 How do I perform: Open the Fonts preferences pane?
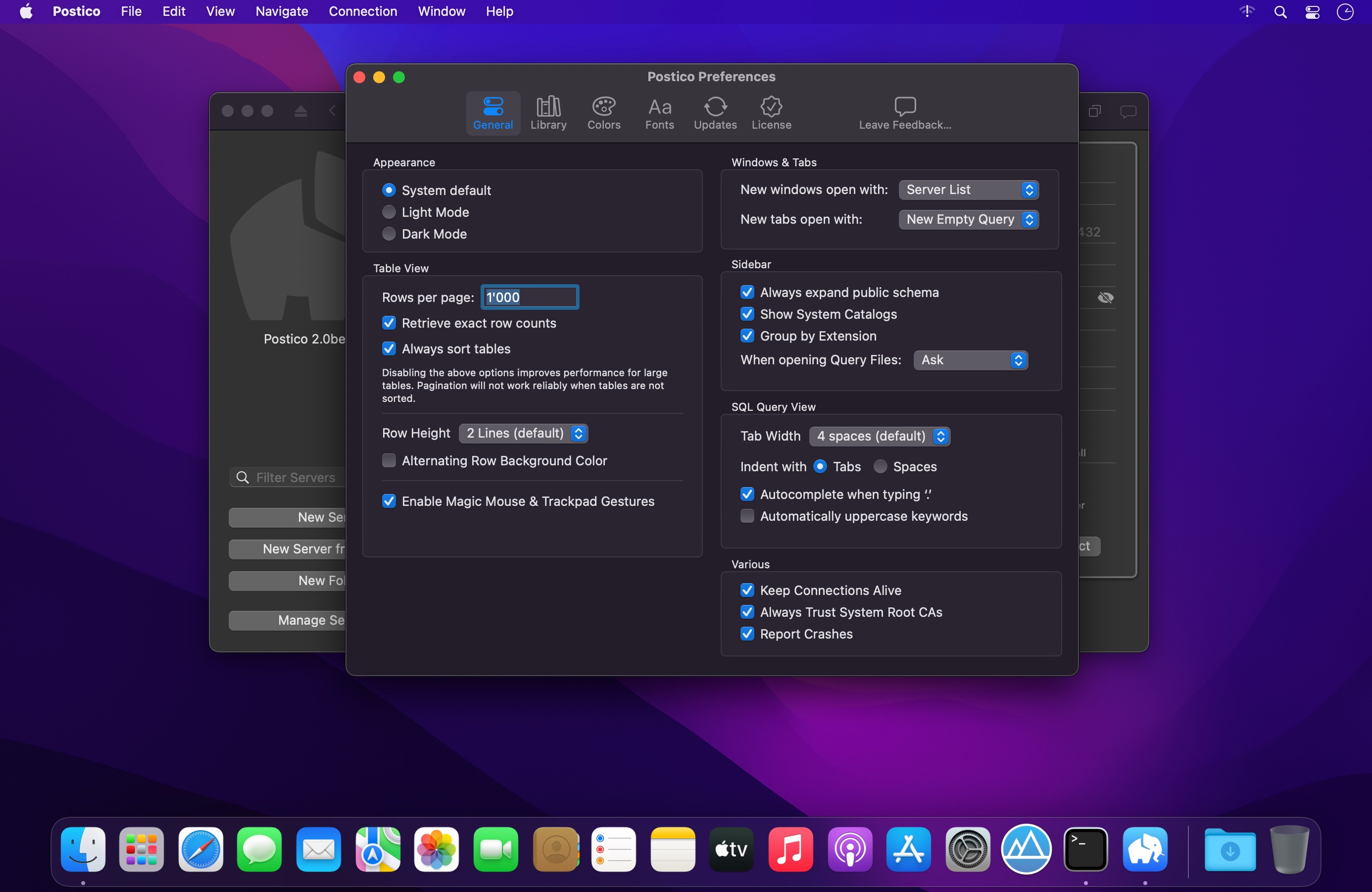(659, 113)
